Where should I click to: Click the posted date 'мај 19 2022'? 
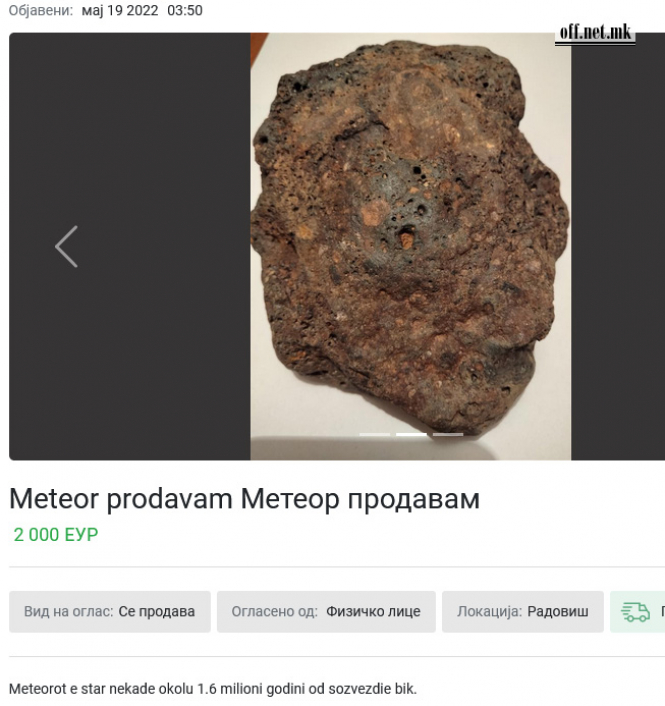pos(120,10)
